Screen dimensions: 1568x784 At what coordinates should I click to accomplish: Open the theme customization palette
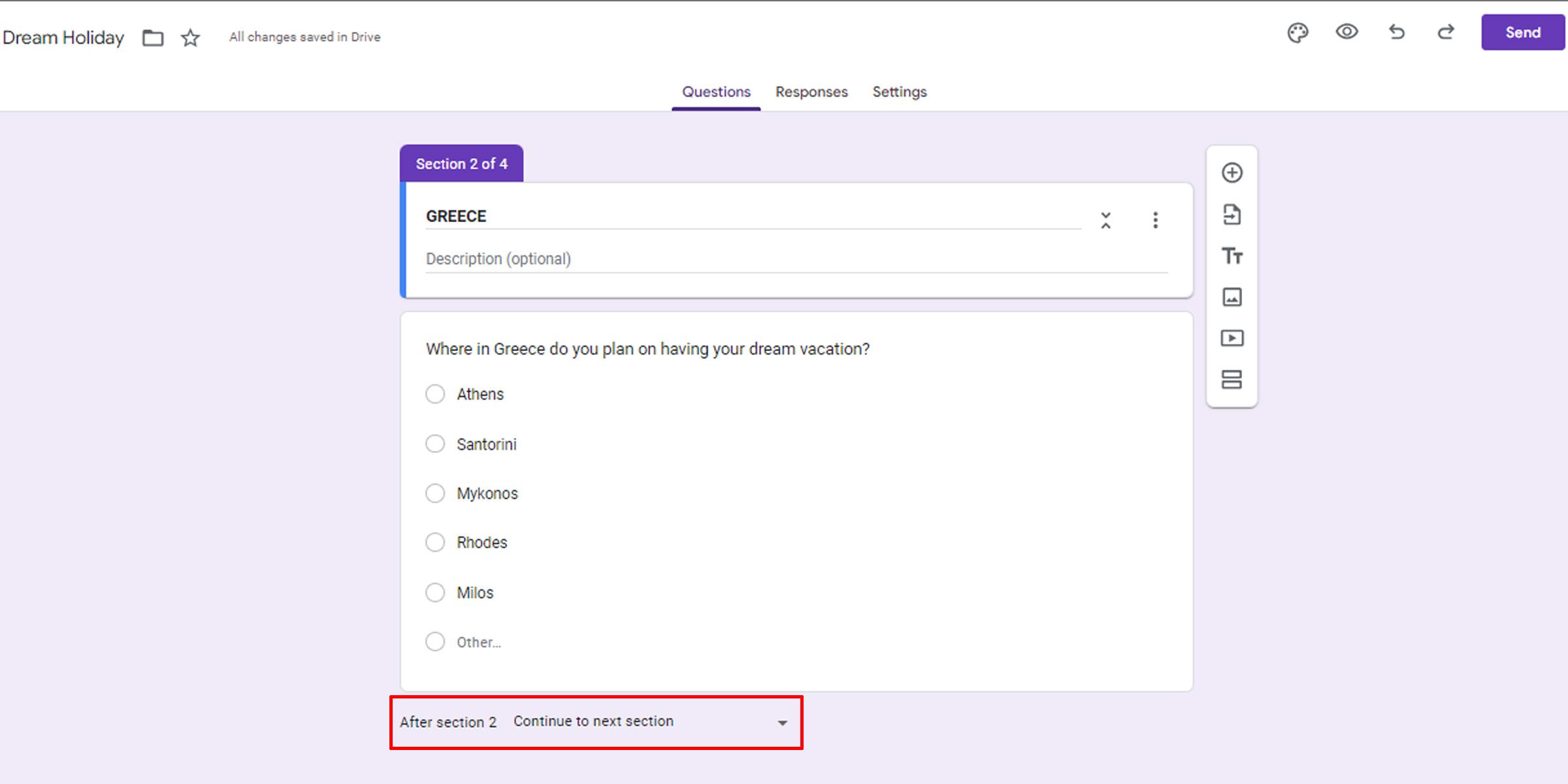coord(1299,32)
